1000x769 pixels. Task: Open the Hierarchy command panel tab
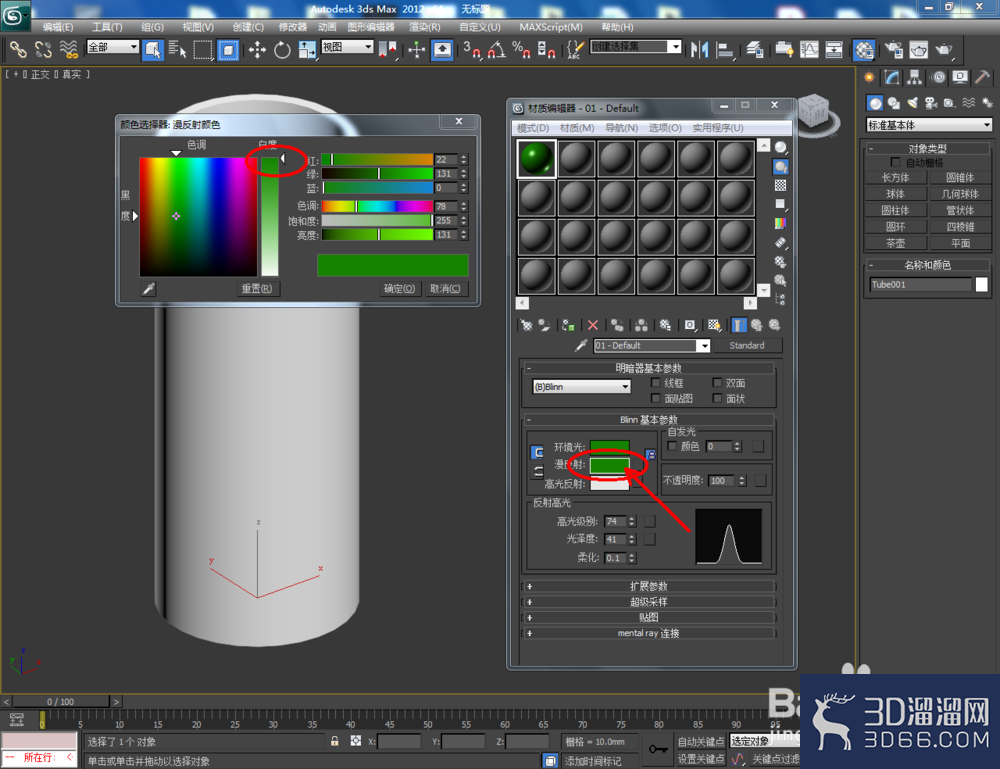915,77
